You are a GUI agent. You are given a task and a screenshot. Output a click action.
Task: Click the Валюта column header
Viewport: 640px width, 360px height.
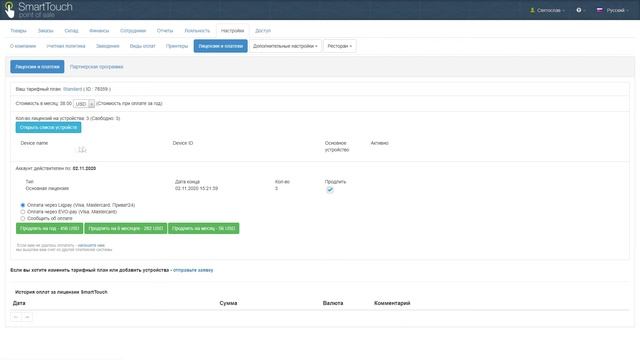tap(333, 303)
